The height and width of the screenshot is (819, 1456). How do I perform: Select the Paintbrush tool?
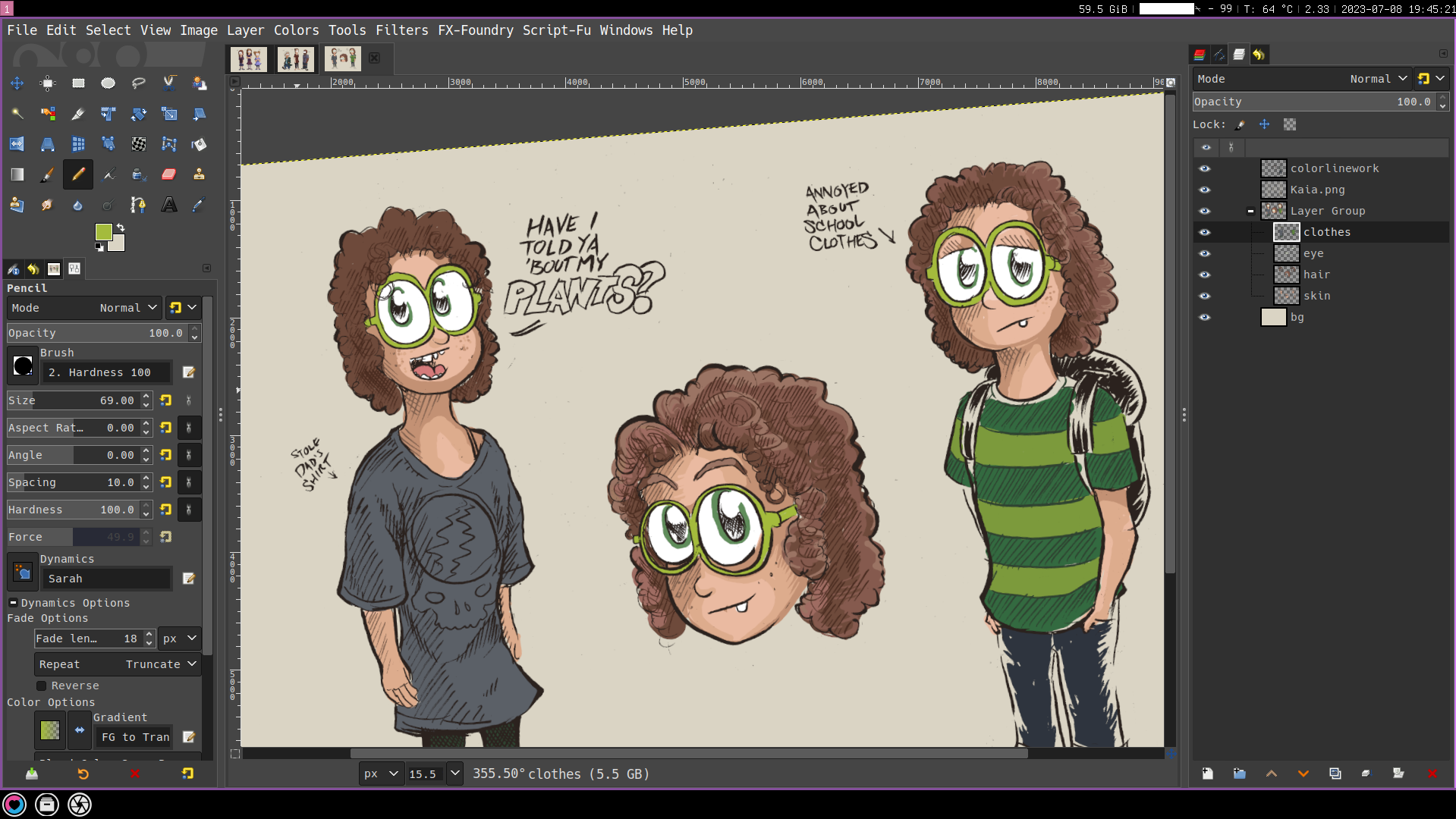[x=47, y=174]
